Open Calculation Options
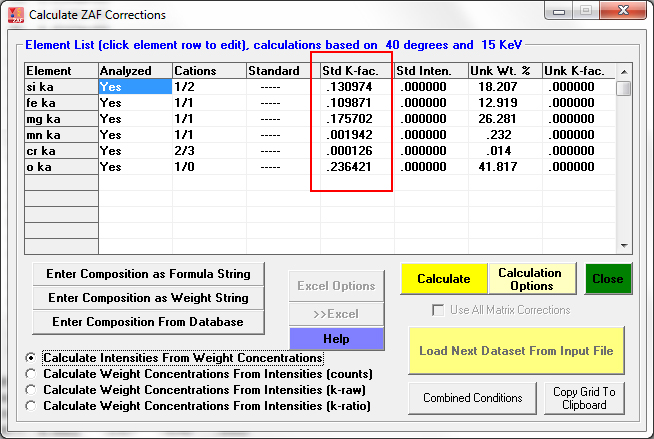The width and height of the screenshot is (654, 439). click(x=529, y=279)
